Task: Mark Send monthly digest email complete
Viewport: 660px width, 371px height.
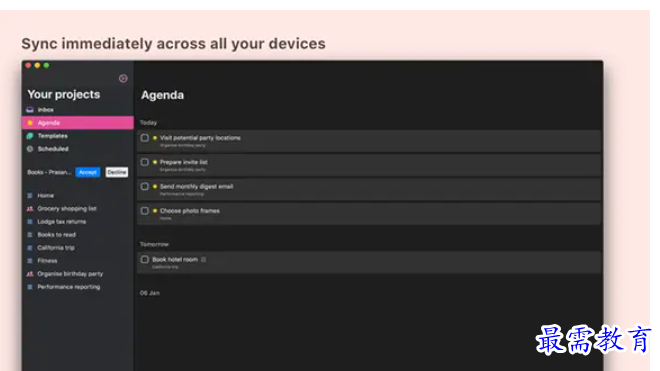Action: click(x=145, y=187)
